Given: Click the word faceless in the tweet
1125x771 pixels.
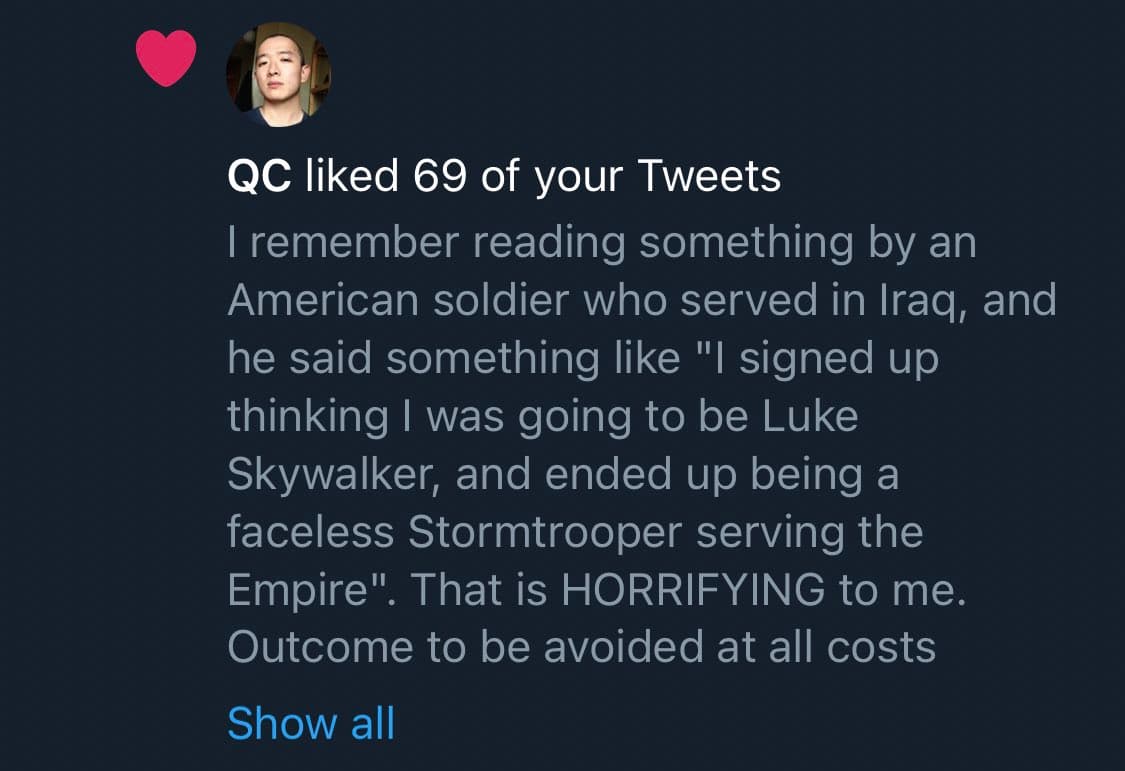Looking at the screenshot, I should pyautogui.click(x=310, y=532).
